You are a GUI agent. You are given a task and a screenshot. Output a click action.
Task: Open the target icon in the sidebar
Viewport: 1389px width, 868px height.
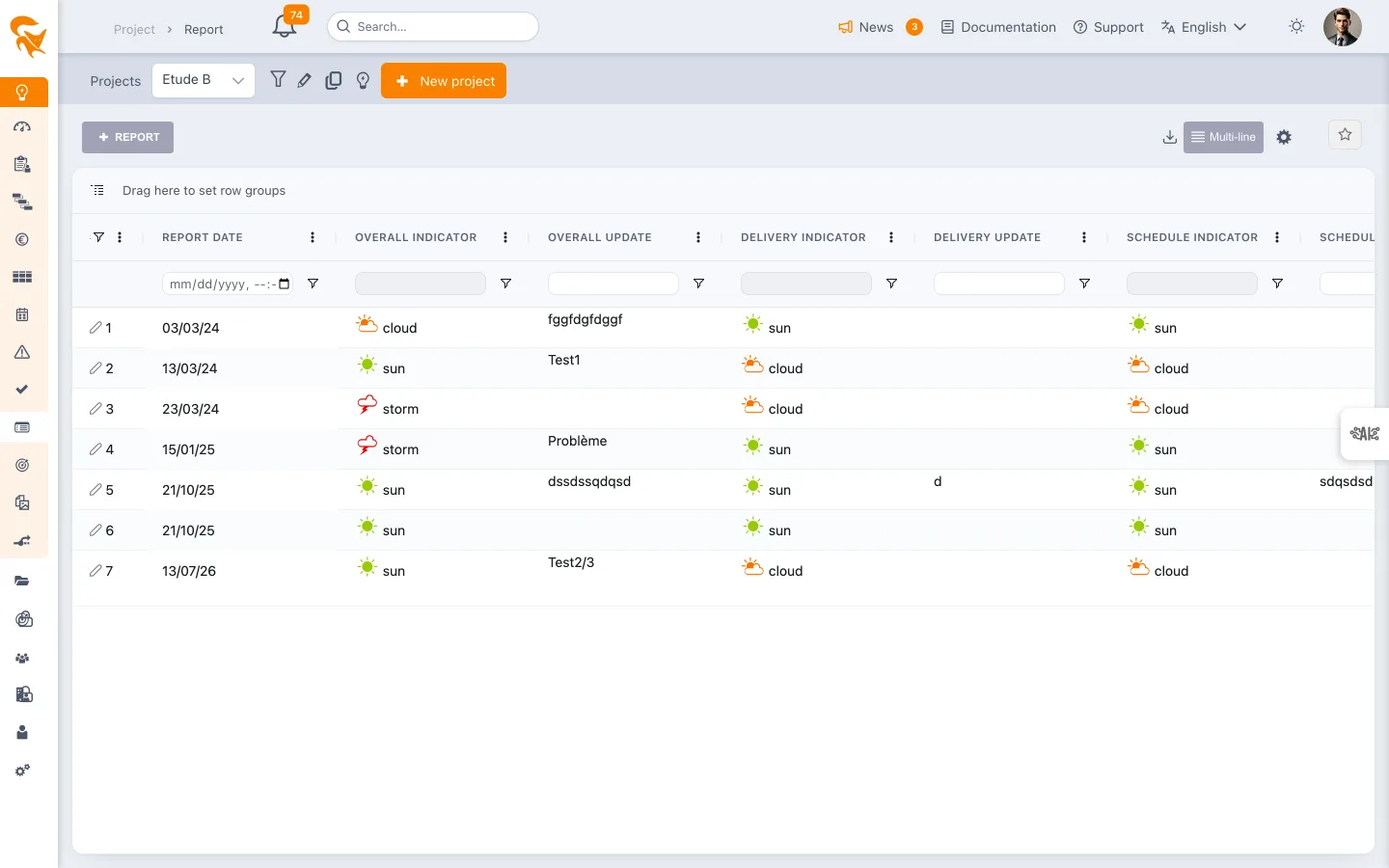pyautogui.click(x=22, y=465)
